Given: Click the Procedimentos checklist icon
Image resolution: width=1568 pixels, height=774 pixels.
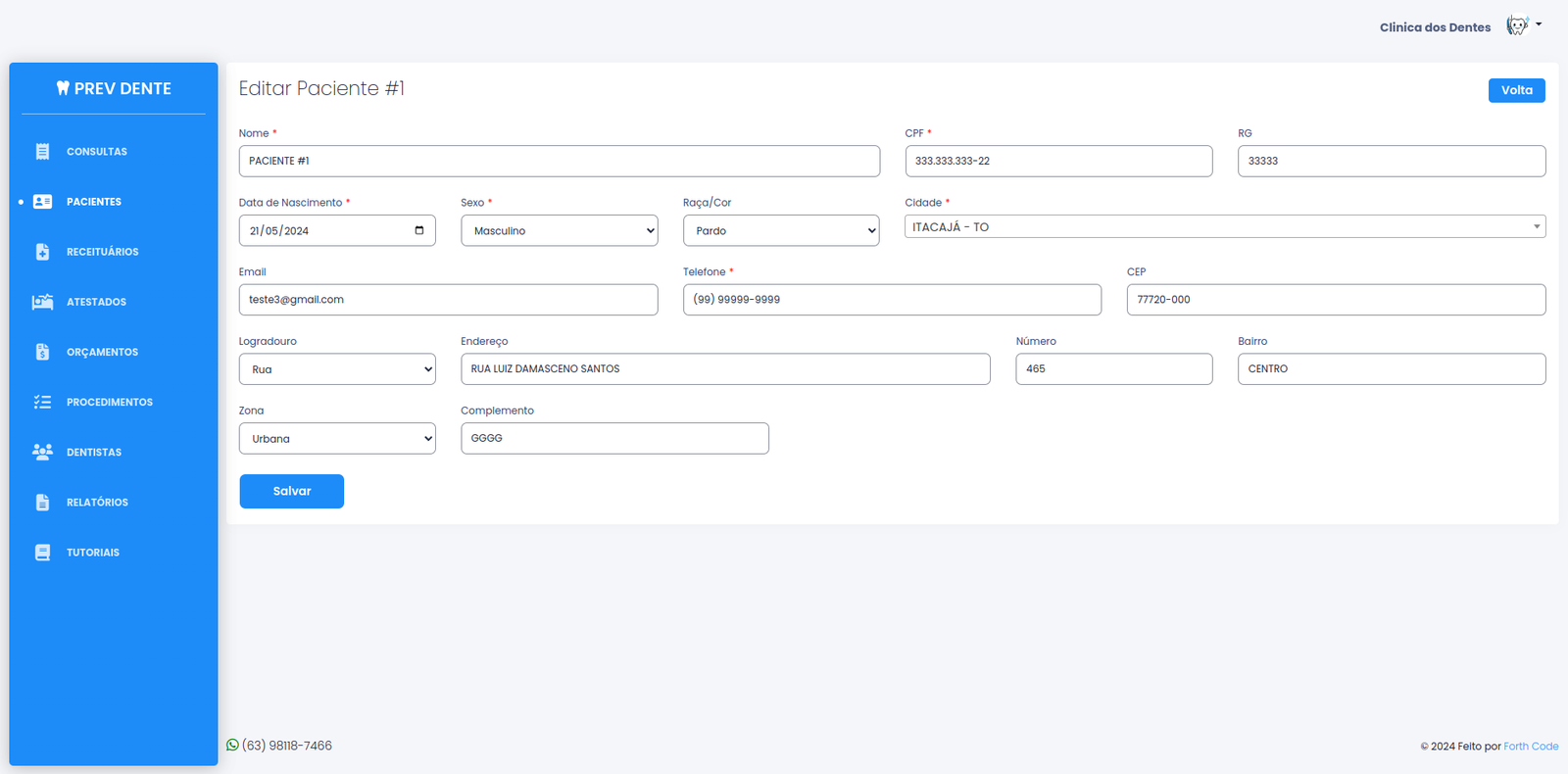Looking at the screenshot, I should coord(42,402).
